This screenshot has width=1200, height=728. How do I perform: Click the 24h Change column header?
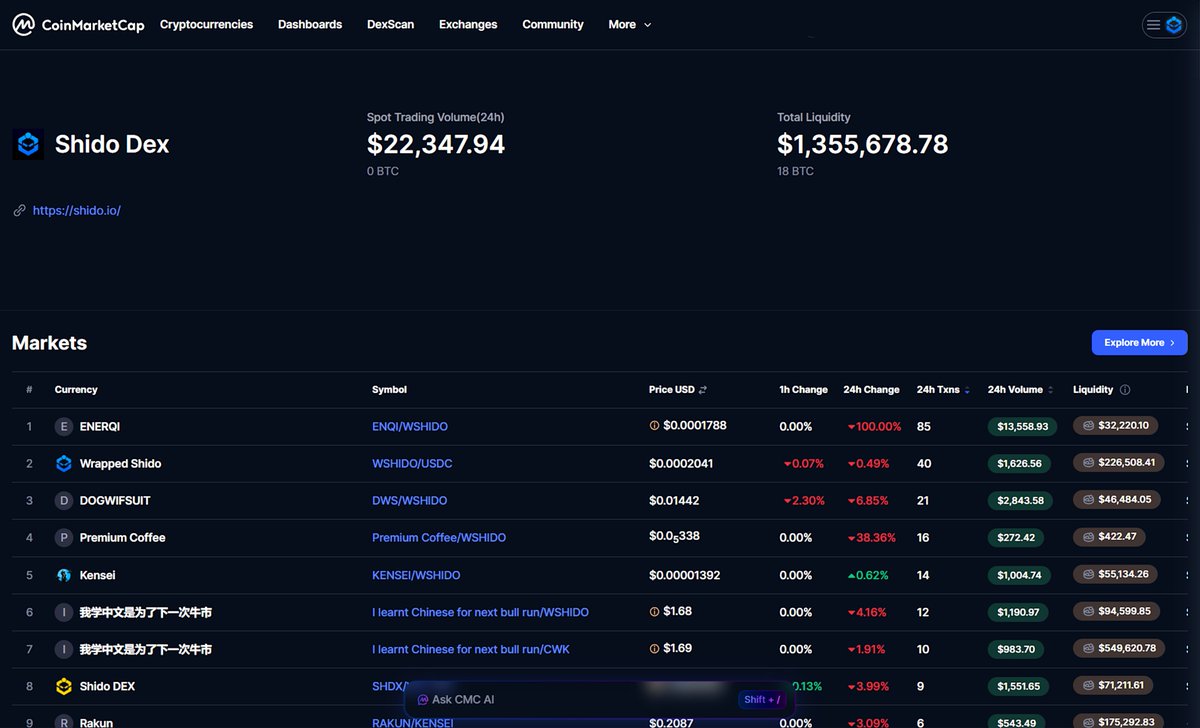tap(871, 390)
